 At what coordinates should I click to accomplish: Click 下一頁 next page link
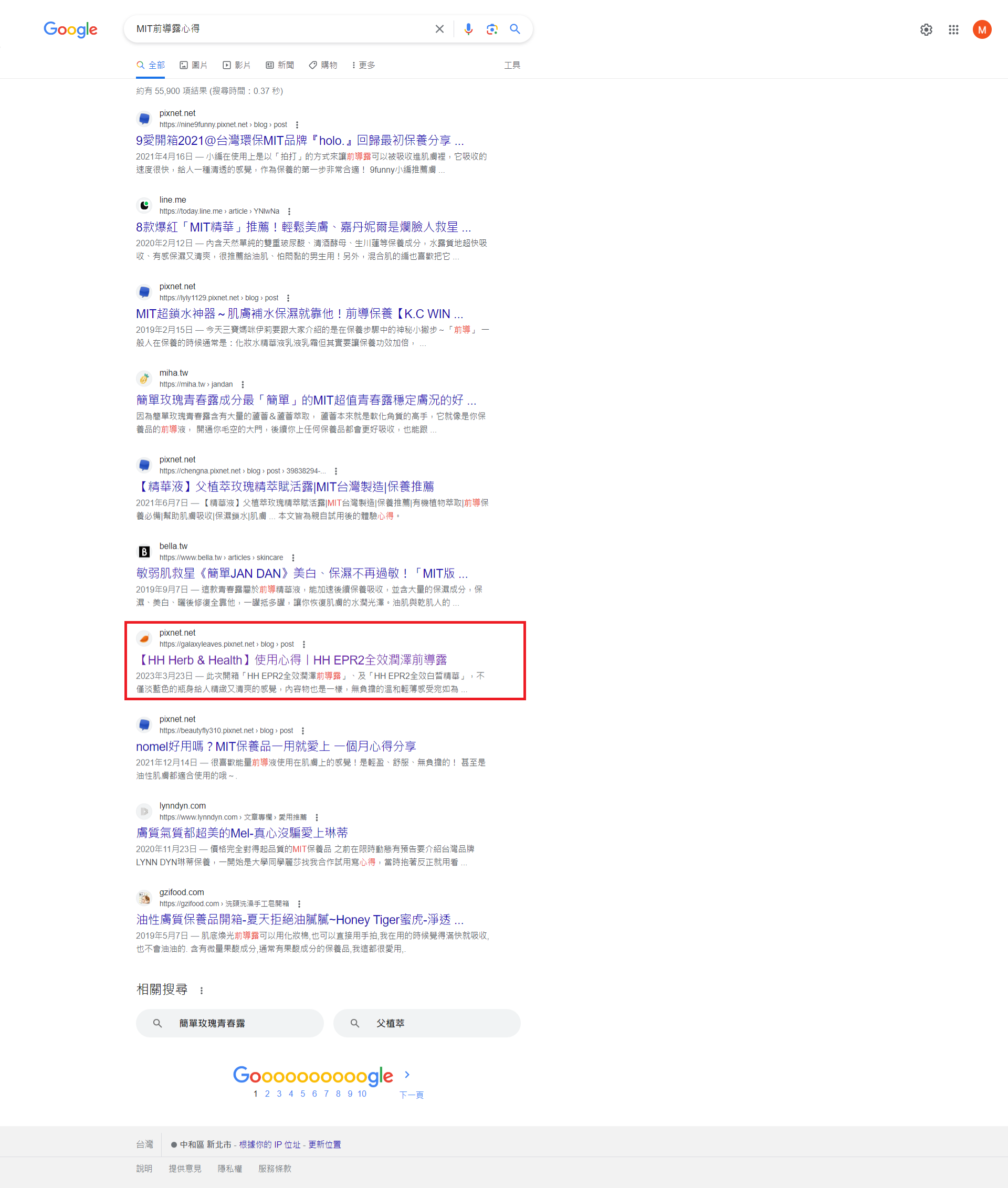click(x=412, y=1095)
